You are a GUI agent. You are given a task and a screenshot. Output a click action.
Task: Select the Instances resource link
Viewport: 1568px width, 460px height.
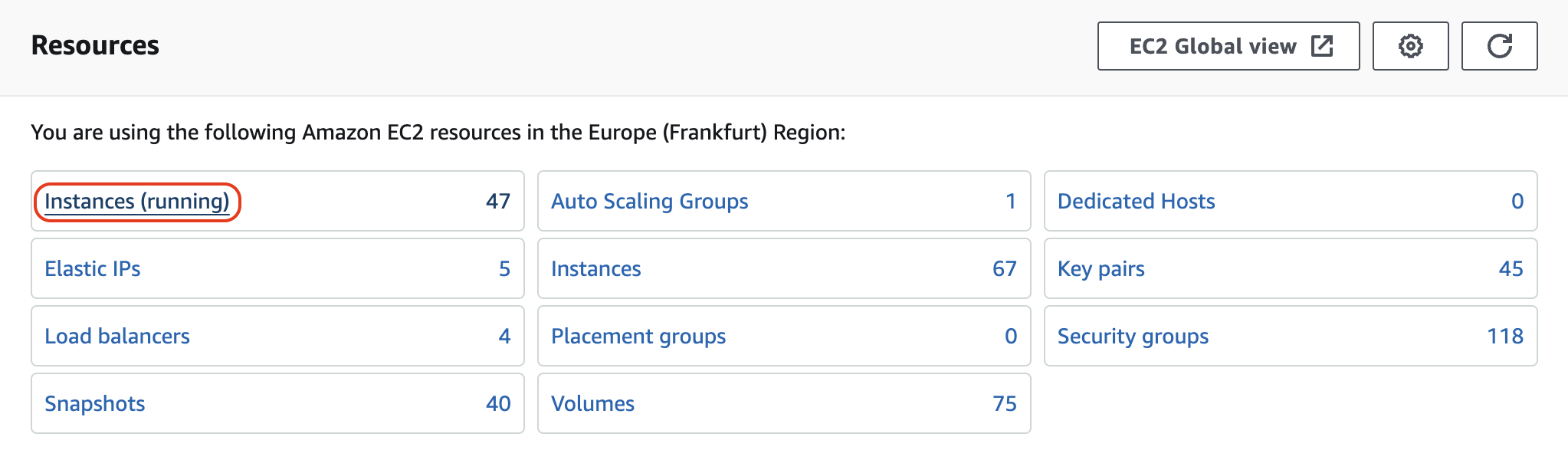pyautogui.click(x=595, y=269)
